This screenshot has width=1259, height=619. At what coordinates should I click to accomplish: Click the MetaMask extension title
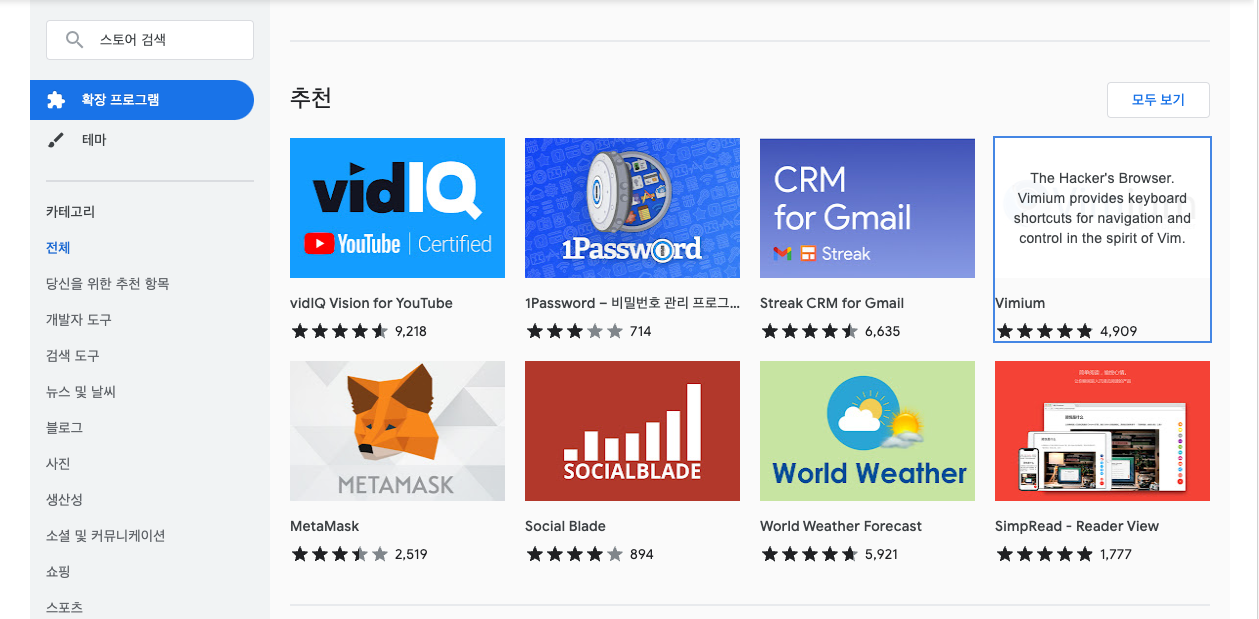pos(324,526)
